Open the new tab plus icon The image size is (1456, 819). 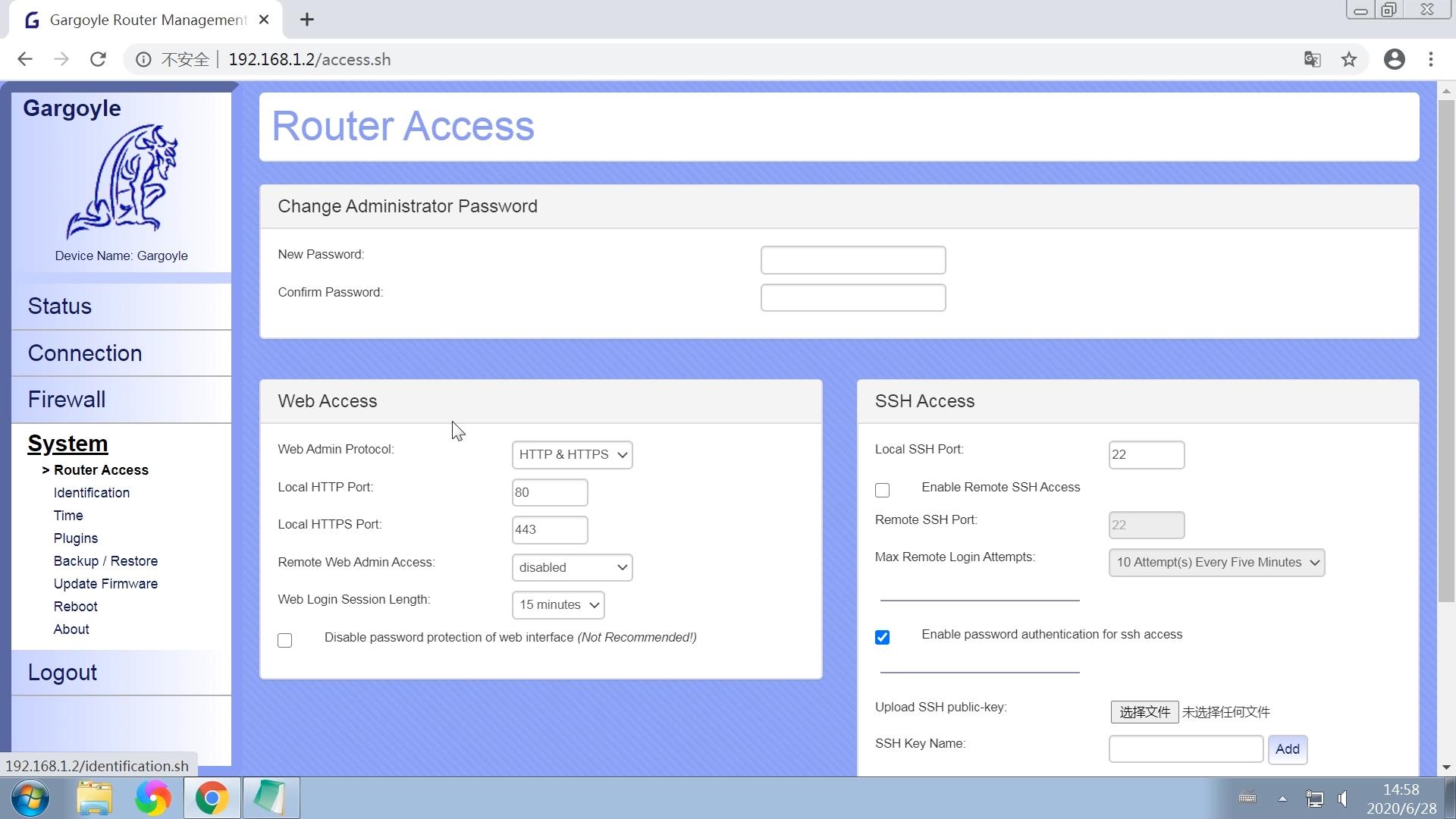pyautogui.click(x=306, y=20)
